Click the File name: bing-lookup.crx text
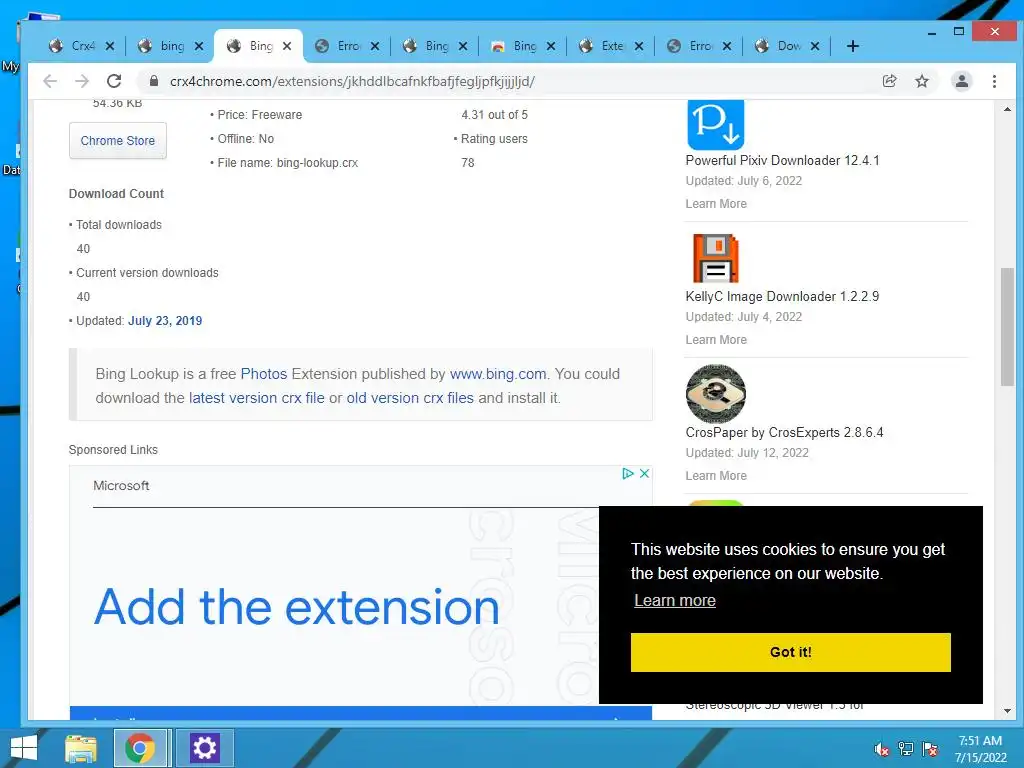 point(287,163)
